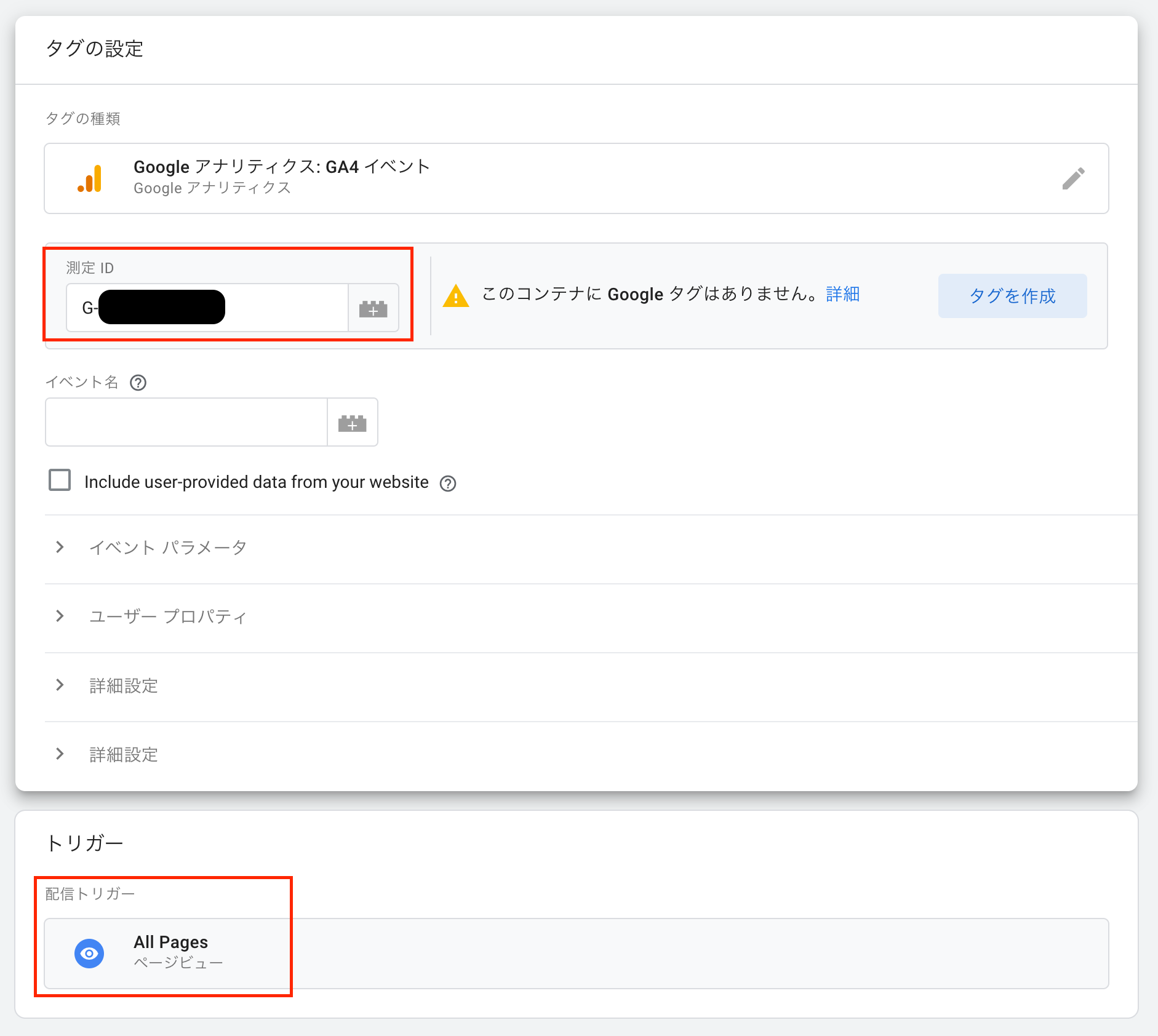Click the blue eye icon for All Pages

pyautogui.click(x=89, y=953)
